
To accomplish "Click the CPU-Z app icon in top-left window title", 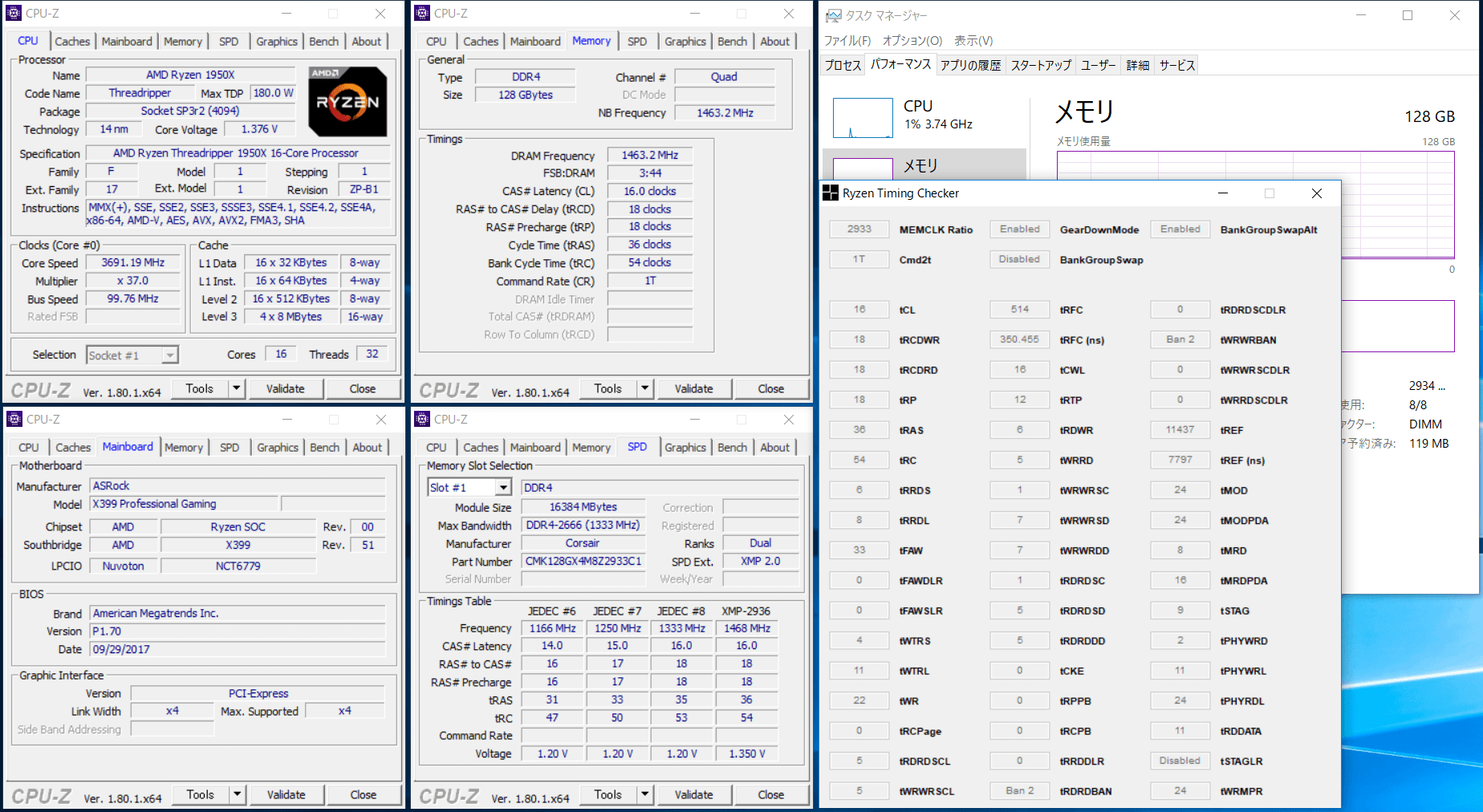I will coord(14,13).
